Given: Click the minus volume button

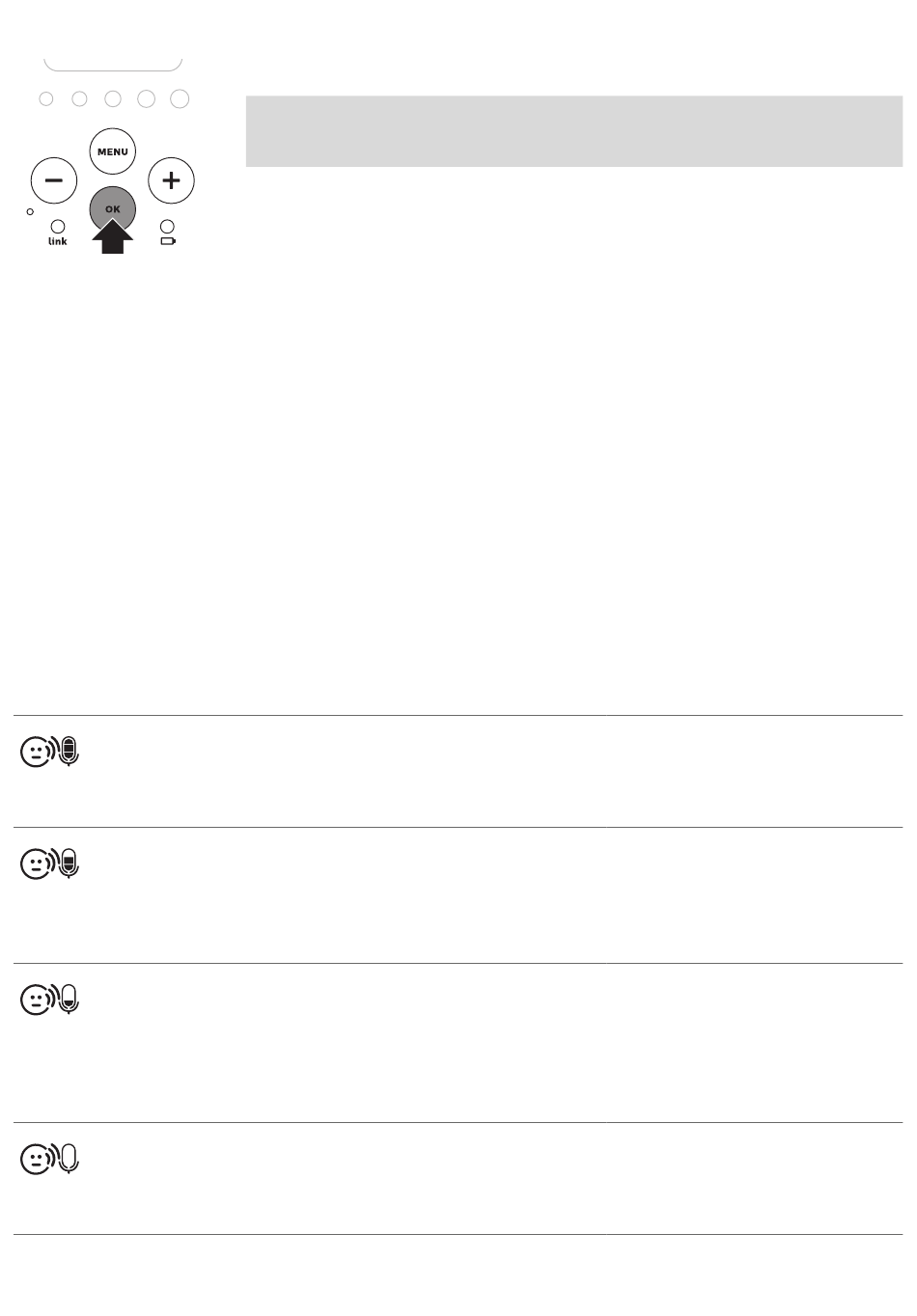Looking at the screenshot, I should [x=54, y=180].
